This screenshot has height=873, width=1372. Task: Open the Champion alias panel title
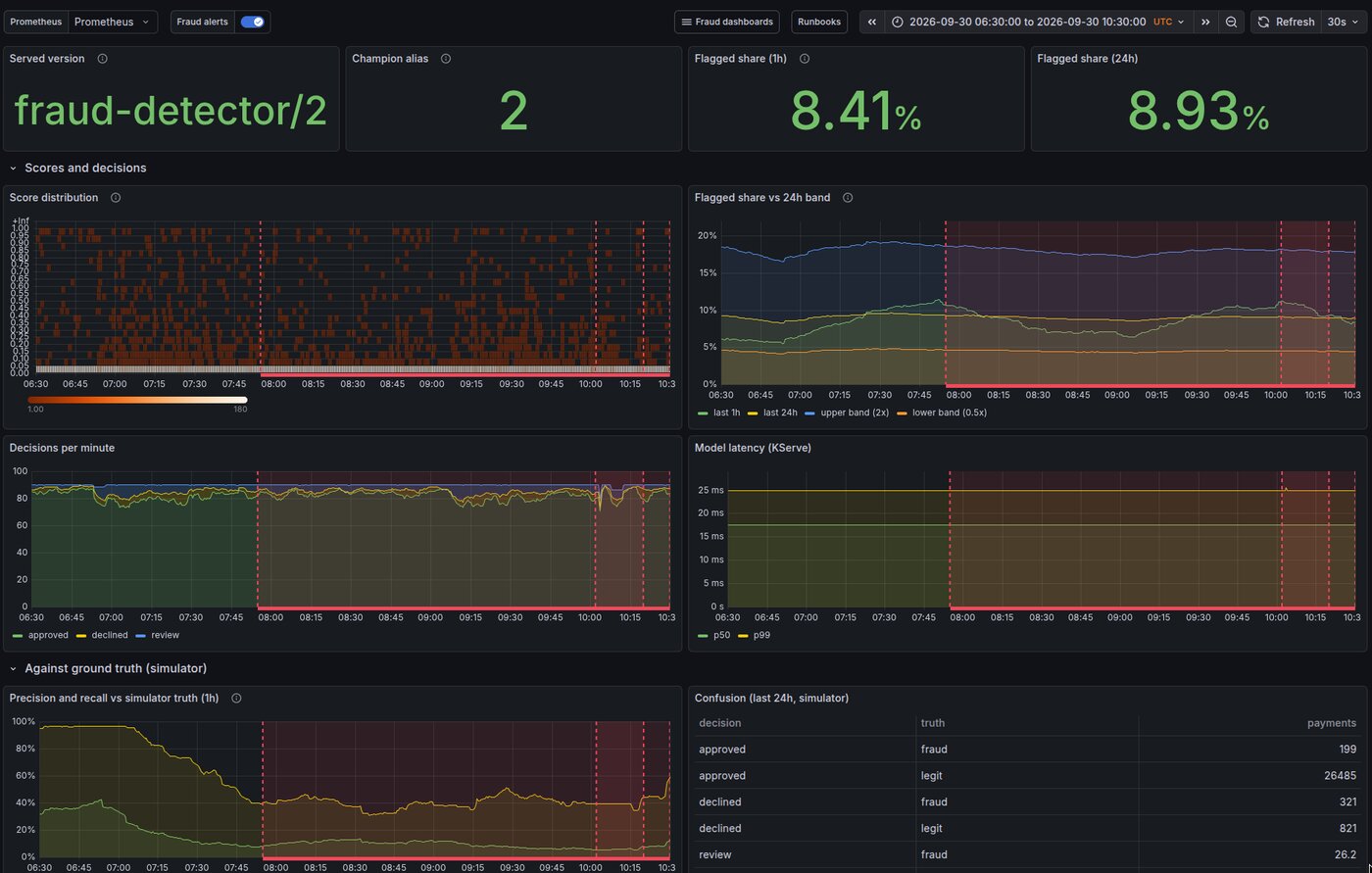coord(390,59)
